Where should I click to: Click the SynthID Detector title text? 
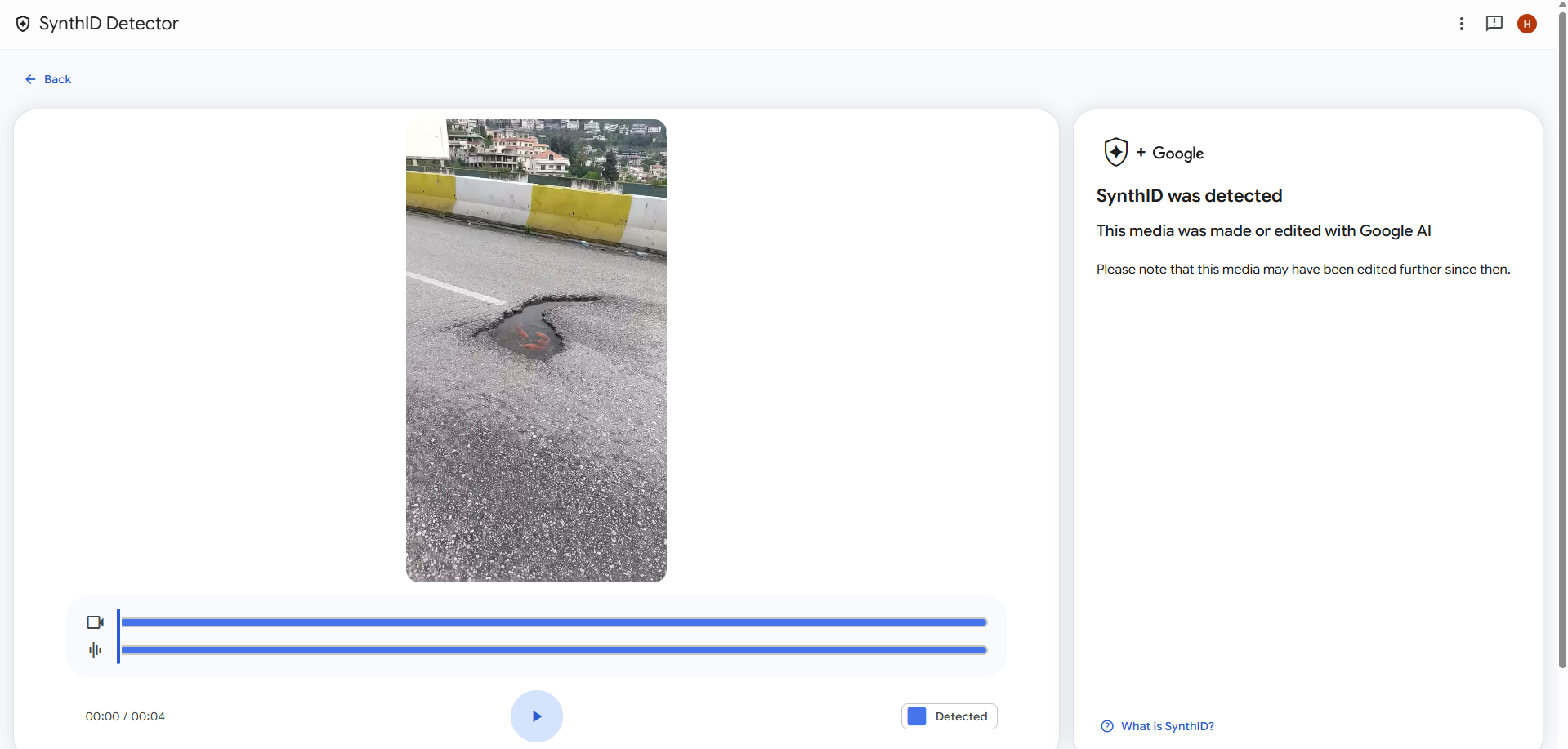pyautogui.click(x=109, y=24)
